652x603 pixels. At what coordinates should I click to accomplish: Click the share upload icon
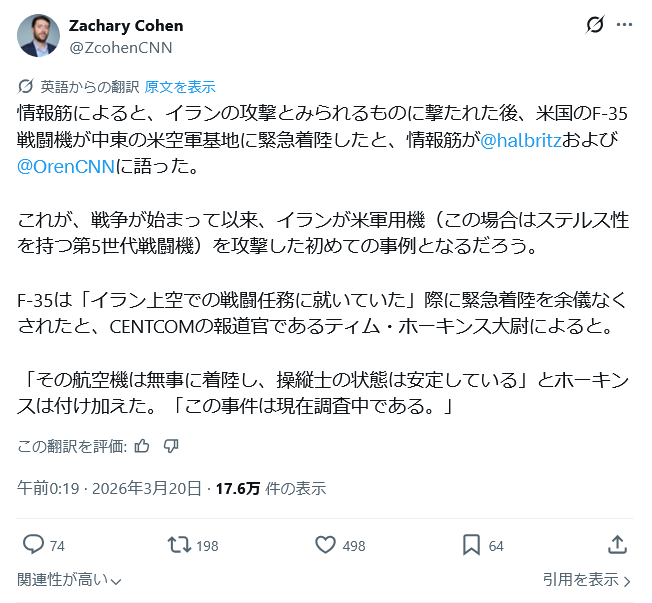pos(617,544)
